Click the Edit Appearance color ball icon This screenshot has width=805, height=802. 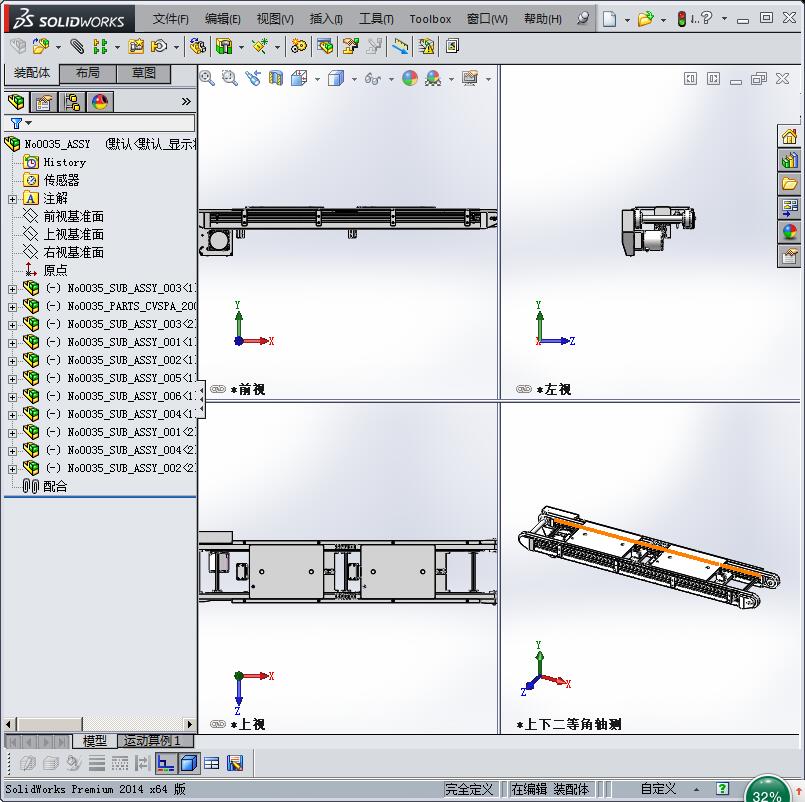[410, 78]
